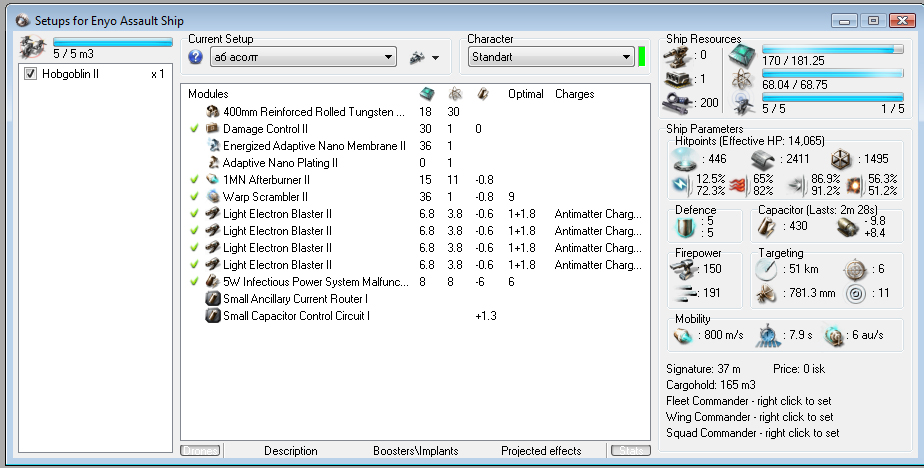Switch to the Drones tab

[x=200, y=451]
